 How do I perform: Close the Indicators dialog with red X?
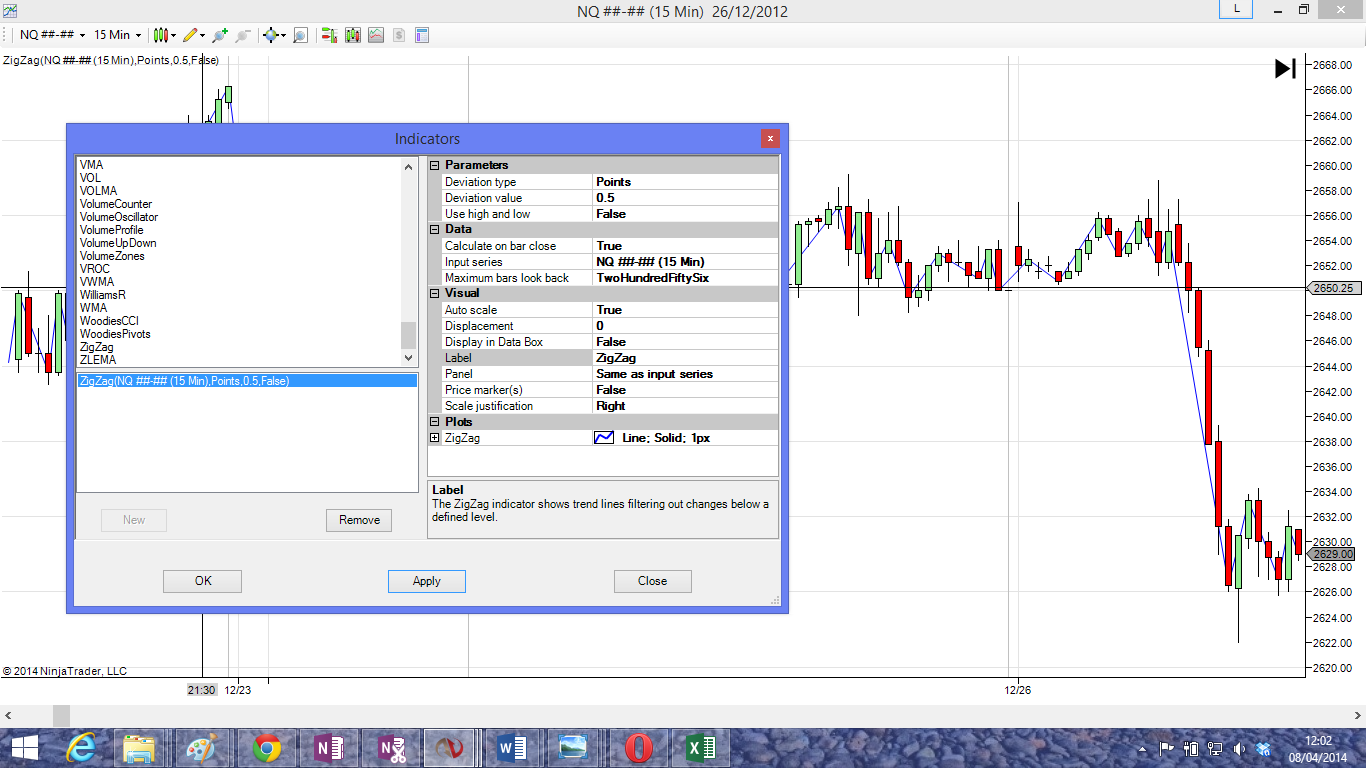769,139
